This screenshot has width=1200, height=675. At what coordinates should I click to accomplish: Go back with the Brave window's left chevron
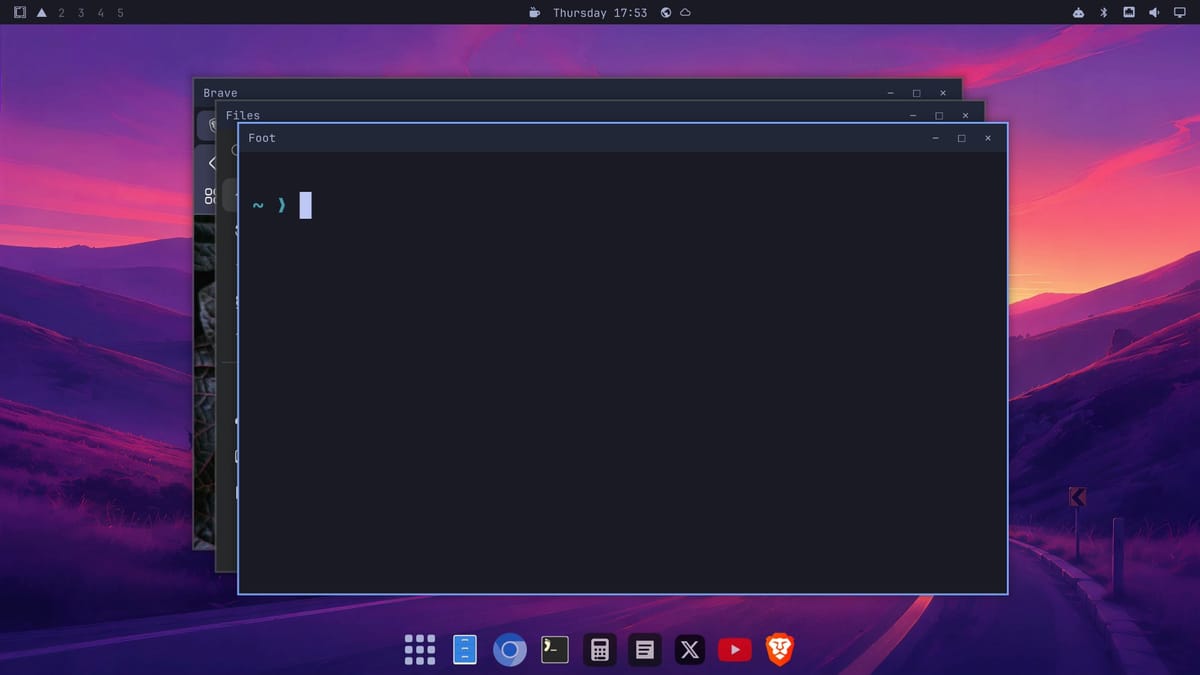(212, 163)
